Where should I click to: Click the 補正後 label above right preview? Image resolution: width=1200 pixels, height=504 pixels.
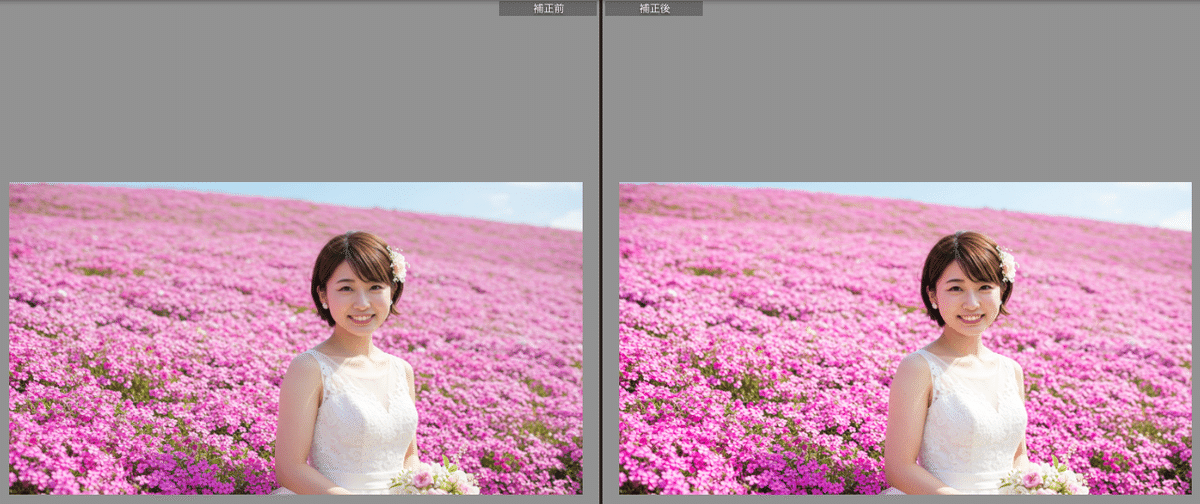(x=653, y=8)
